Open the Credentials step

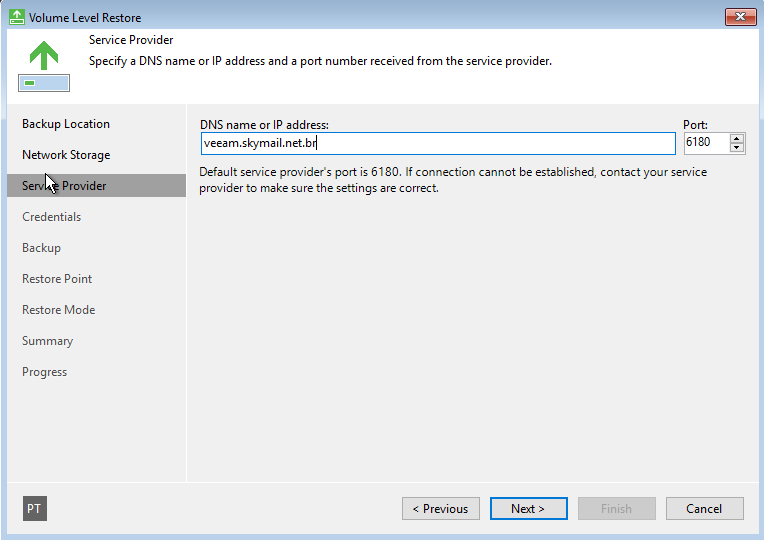pyautogui.click(x=52, y=217)
